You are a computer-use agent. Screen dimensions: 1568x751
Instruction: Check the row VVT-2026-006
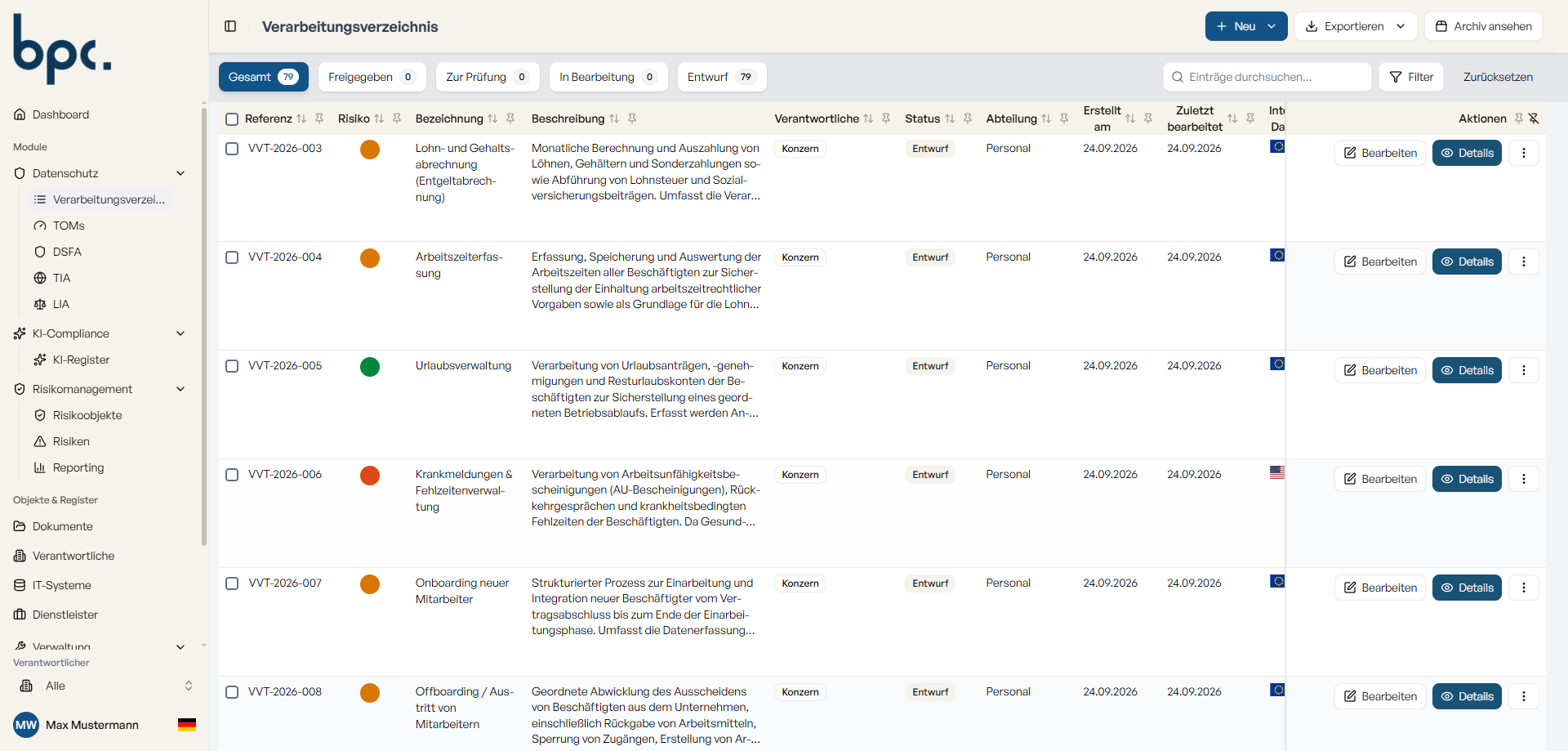tap(232, 475)
